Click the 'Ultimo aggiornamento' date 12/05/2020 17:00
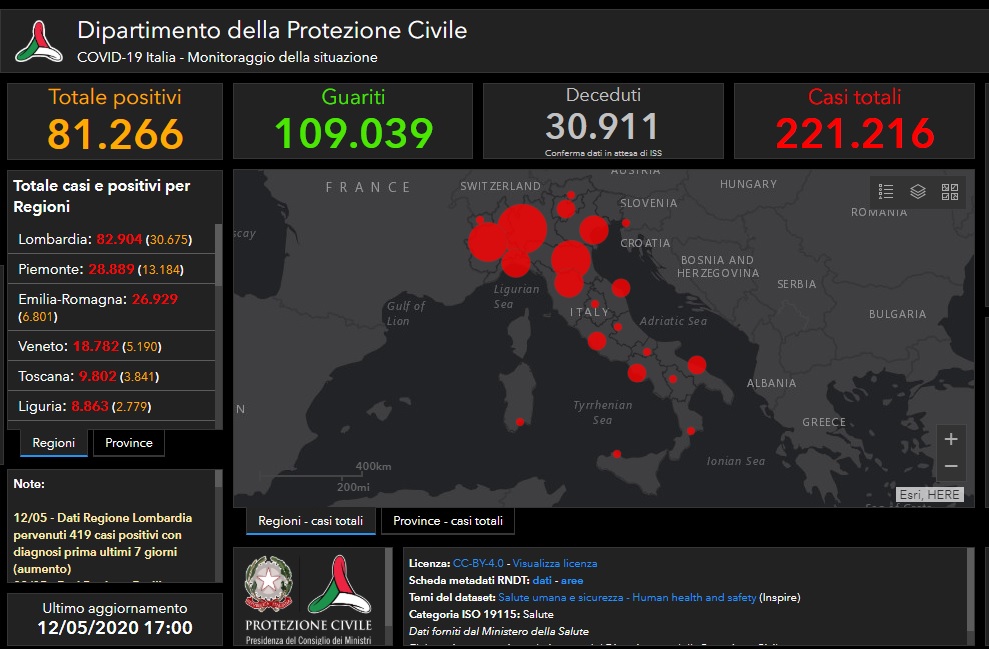Screen dimensions: 989x649 point(115,628)
